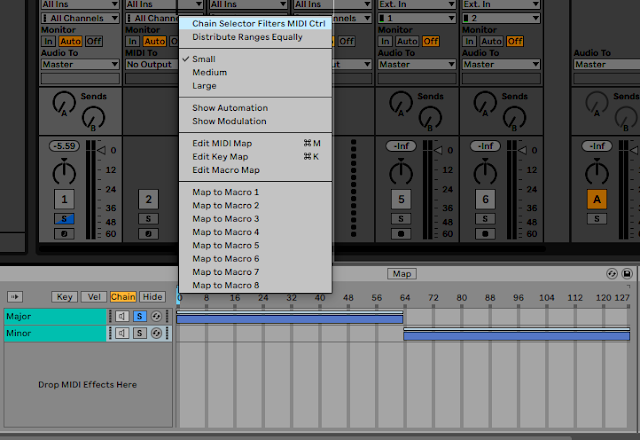Arm track 5 for recording
The image size is (640, 440).
(401, 234)
